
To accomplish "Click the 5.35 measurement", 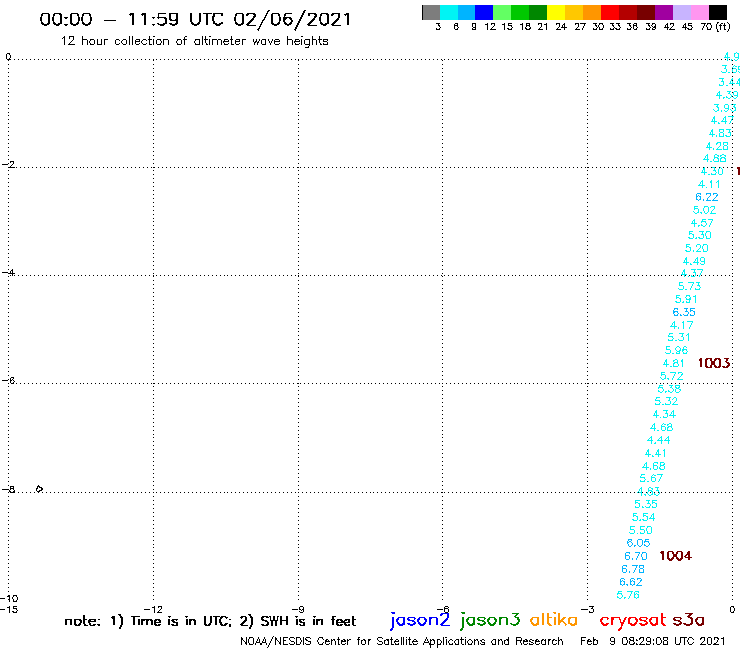I will [646, 505].
